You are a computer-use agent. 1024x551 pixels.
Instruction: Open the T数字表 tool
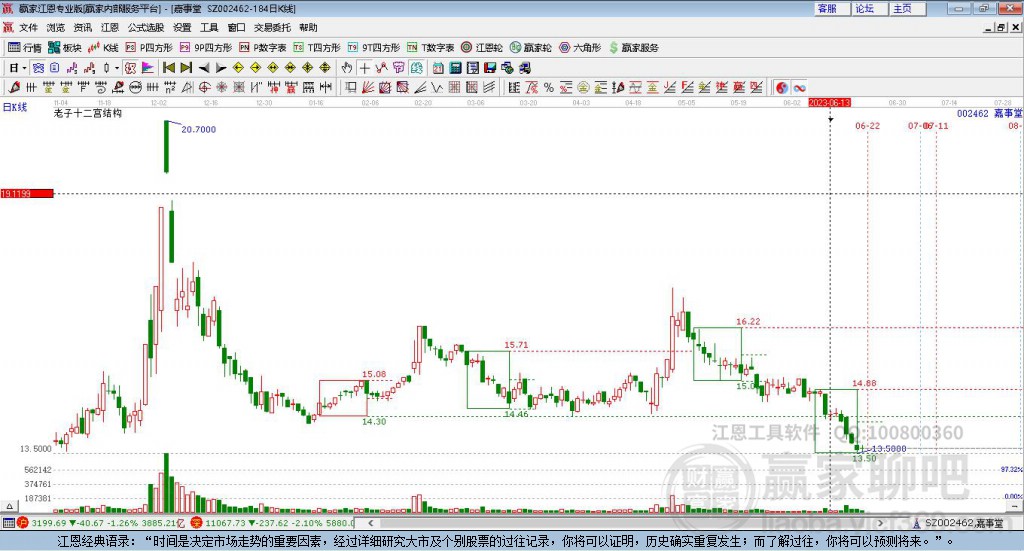[430, 48]
